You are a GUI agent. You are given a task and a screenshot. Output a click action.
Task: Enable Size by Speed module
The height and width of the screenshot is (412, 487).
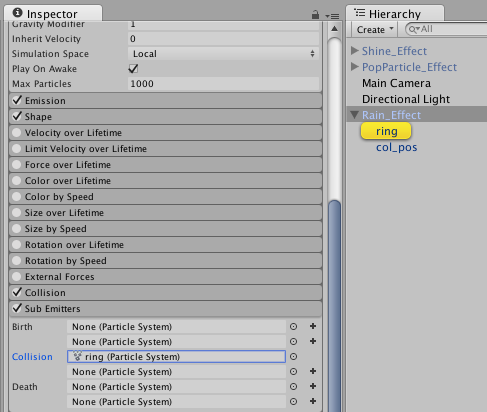[16, 229]
